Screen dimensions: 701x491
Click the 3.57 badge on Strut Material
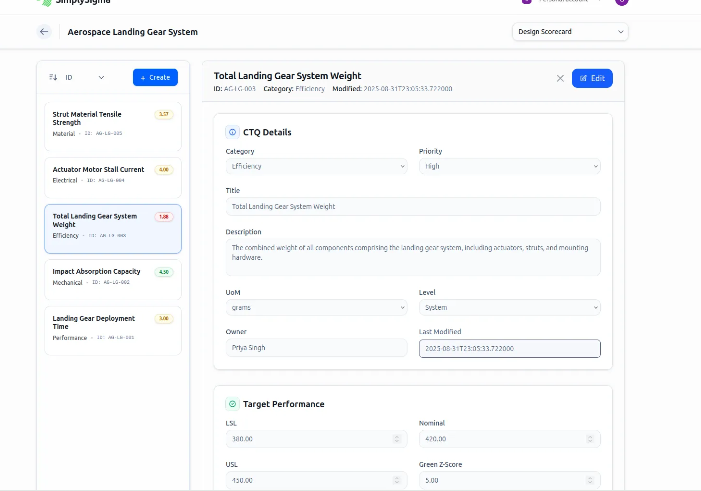tap(164, 114)
